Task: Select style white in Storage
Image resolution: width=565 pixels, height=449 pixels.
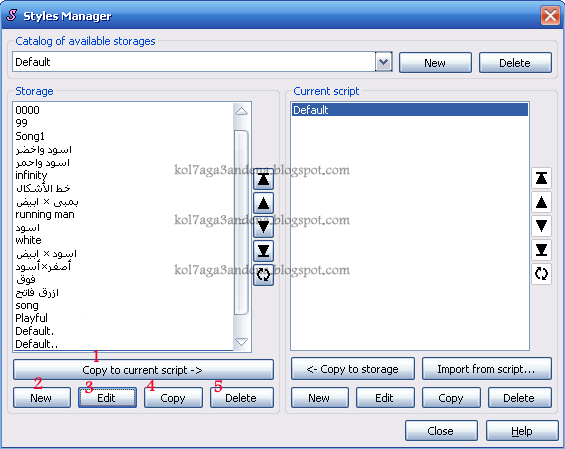Action: 123,240
